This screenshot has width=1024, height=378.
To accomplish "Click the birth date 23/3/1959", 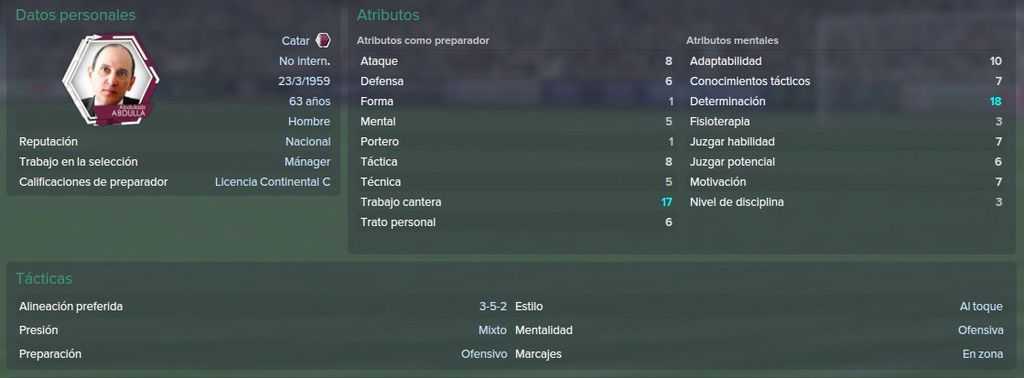I will (x=304, y=82).
